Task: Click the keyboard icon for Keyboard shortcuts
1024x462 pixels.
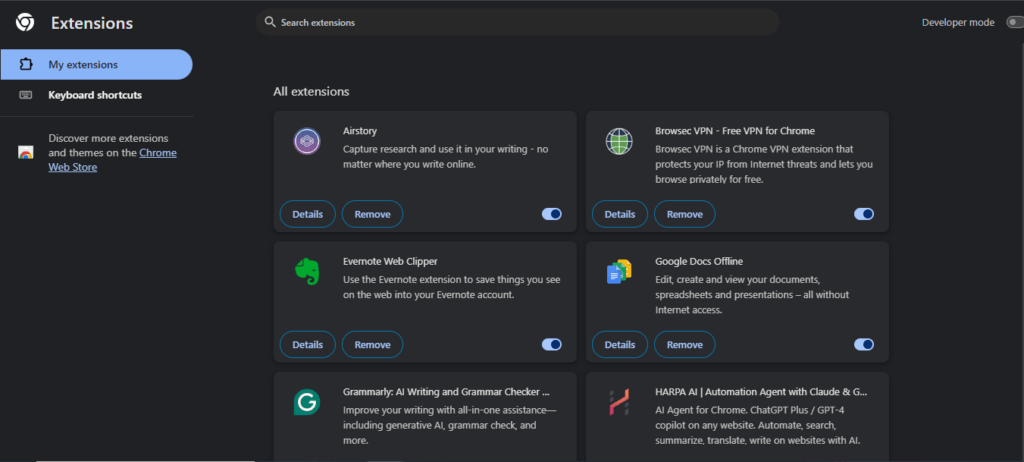Action: pyautogui.click(x=25, y=95)
